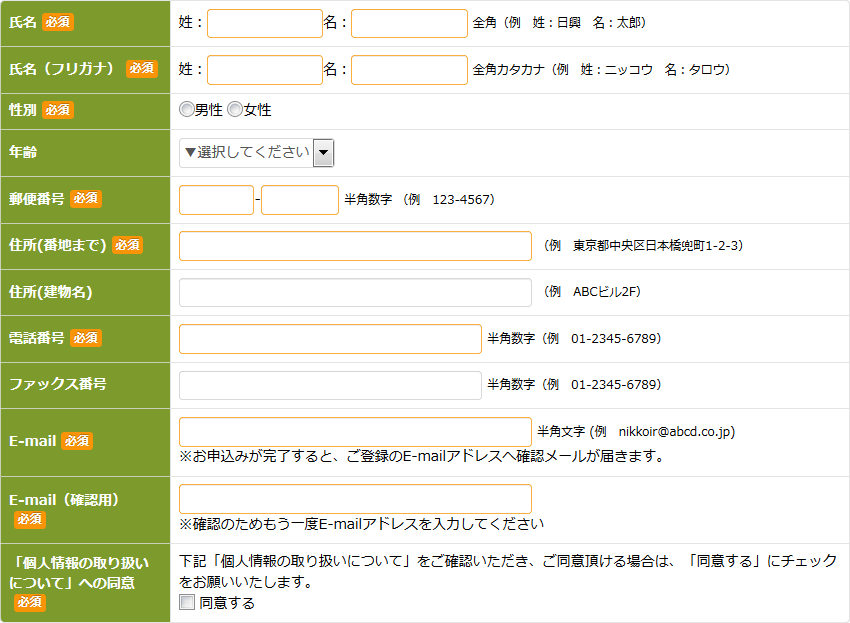Screen dimensions: 850x623
Task: Click the 東京都中央区日本橋兜町1-2-3 example text
Action: 643,246
